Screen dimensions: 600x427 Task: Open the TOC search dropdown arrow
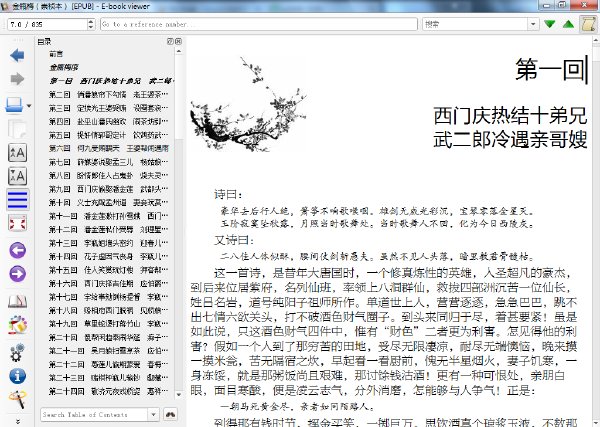point(153,414)
